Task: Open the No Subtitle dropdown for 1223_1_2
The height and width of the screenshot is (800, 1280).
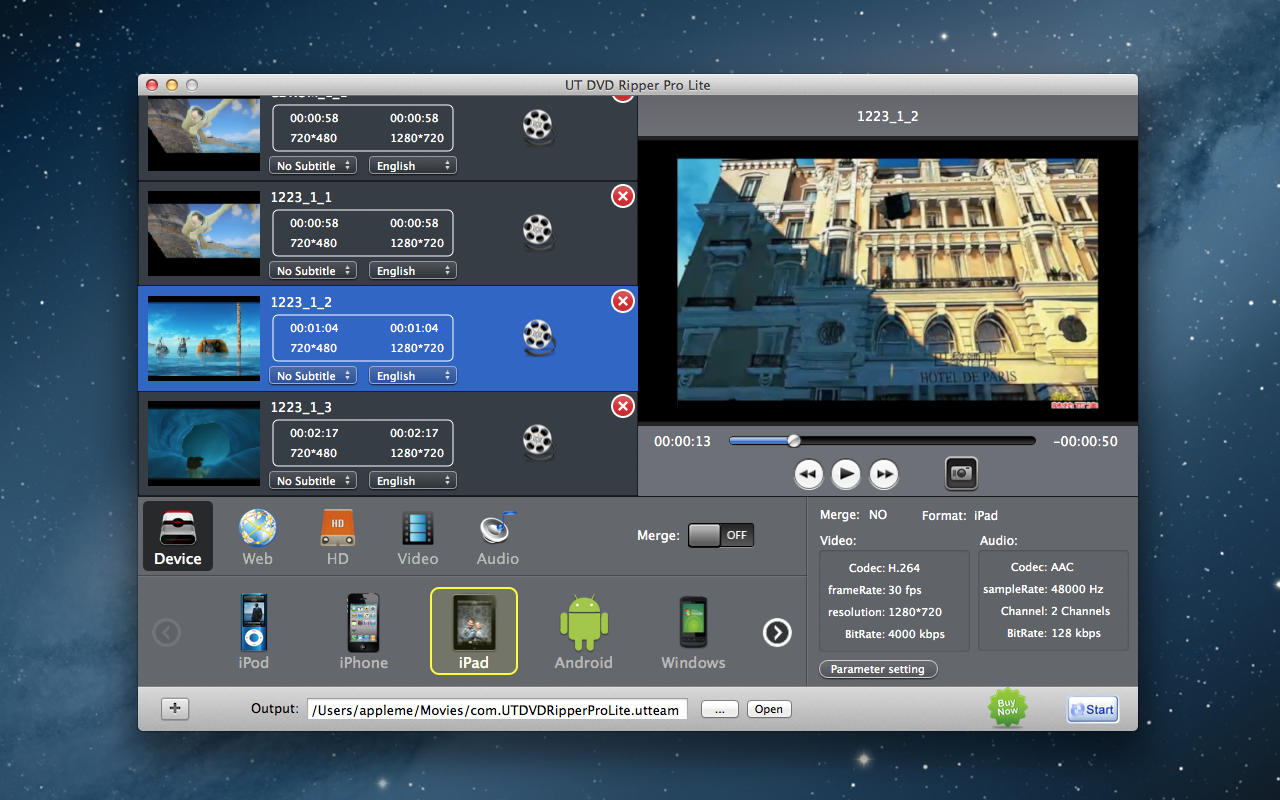Action: [313, 376]
